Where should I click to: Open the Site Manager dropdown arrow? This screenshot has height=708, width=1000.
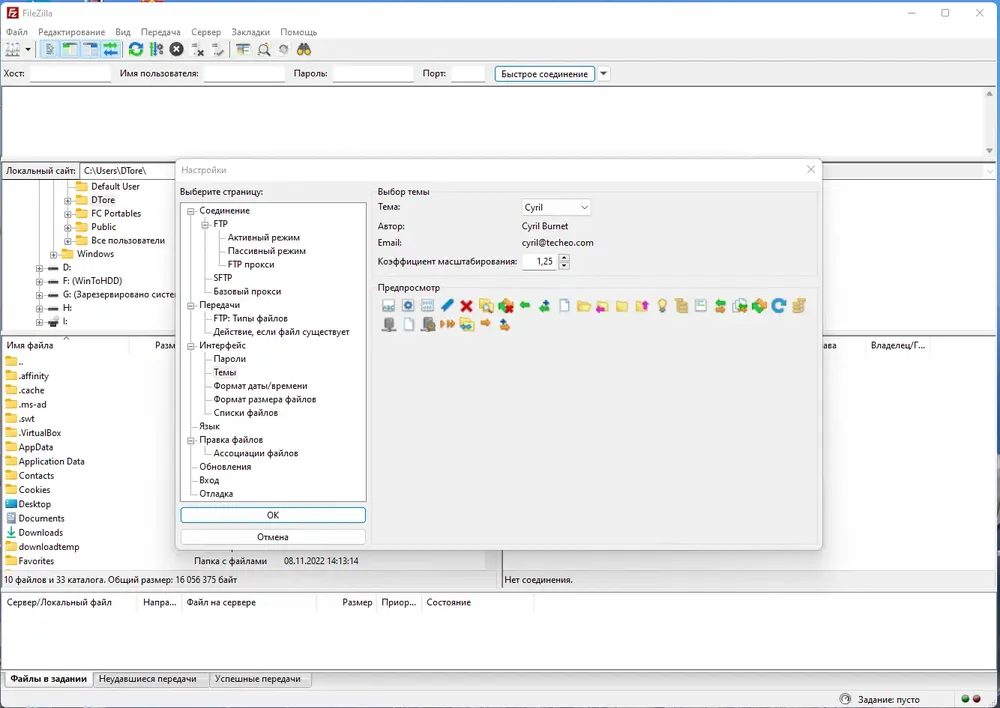[x=28, y=50]
